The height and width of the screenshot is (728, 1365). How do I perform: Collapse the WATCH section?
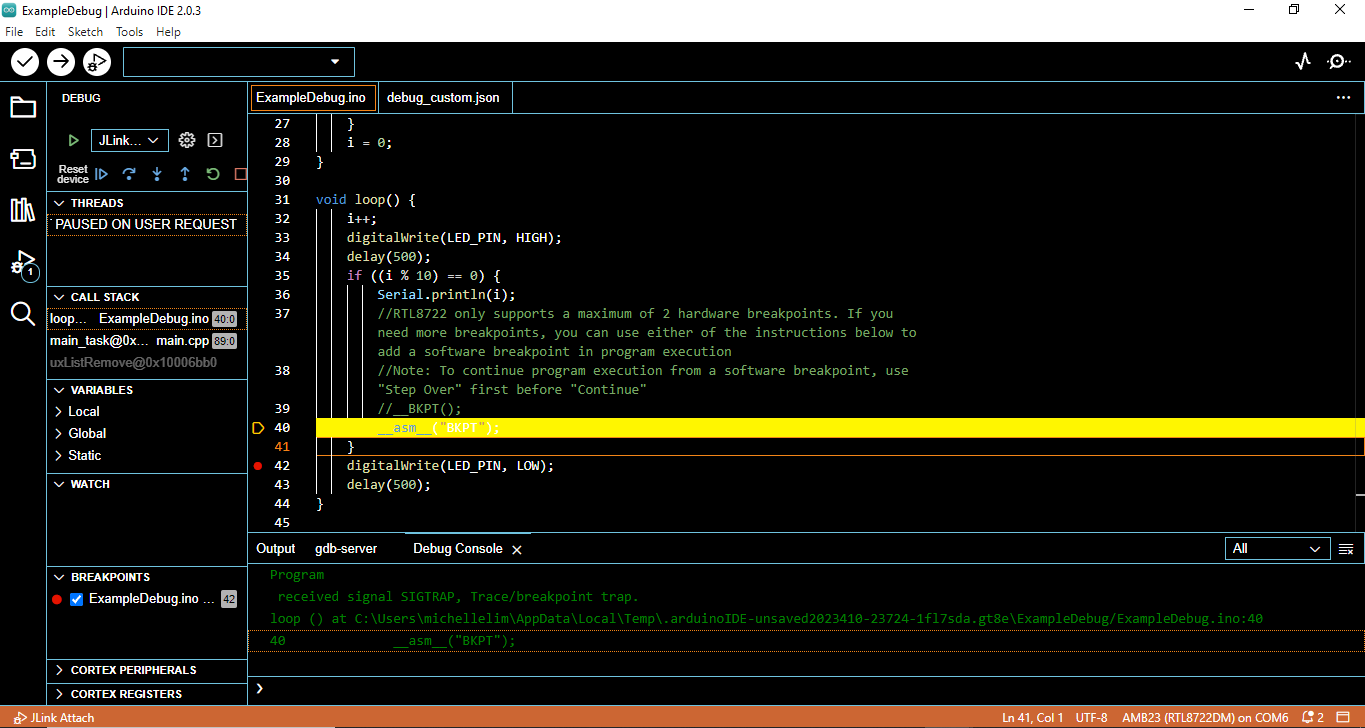click(x=147, y=484)
